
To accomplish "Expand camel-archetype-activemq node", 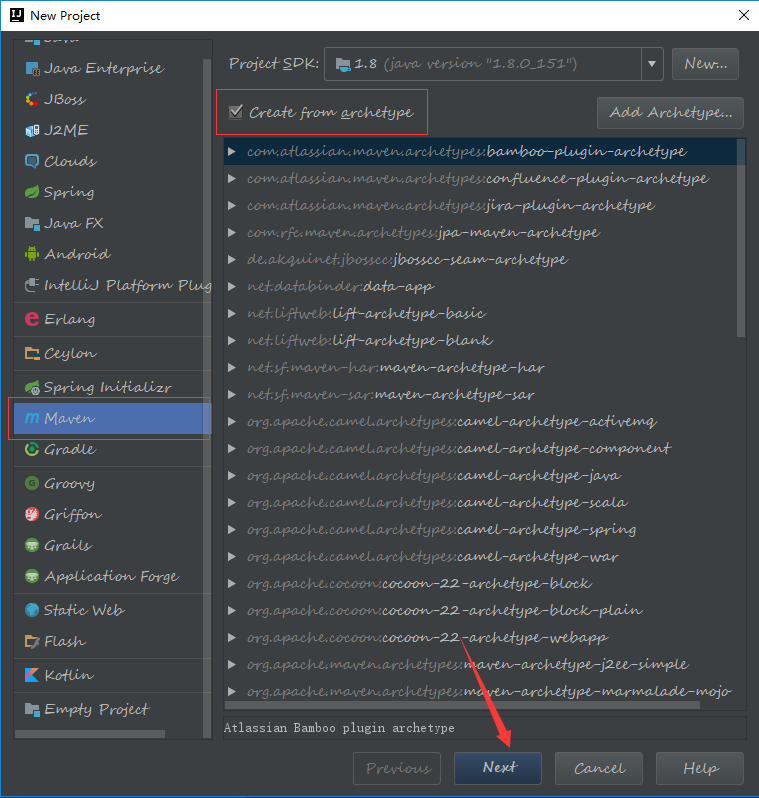I will pyautogui.click(x=232, y=421).
